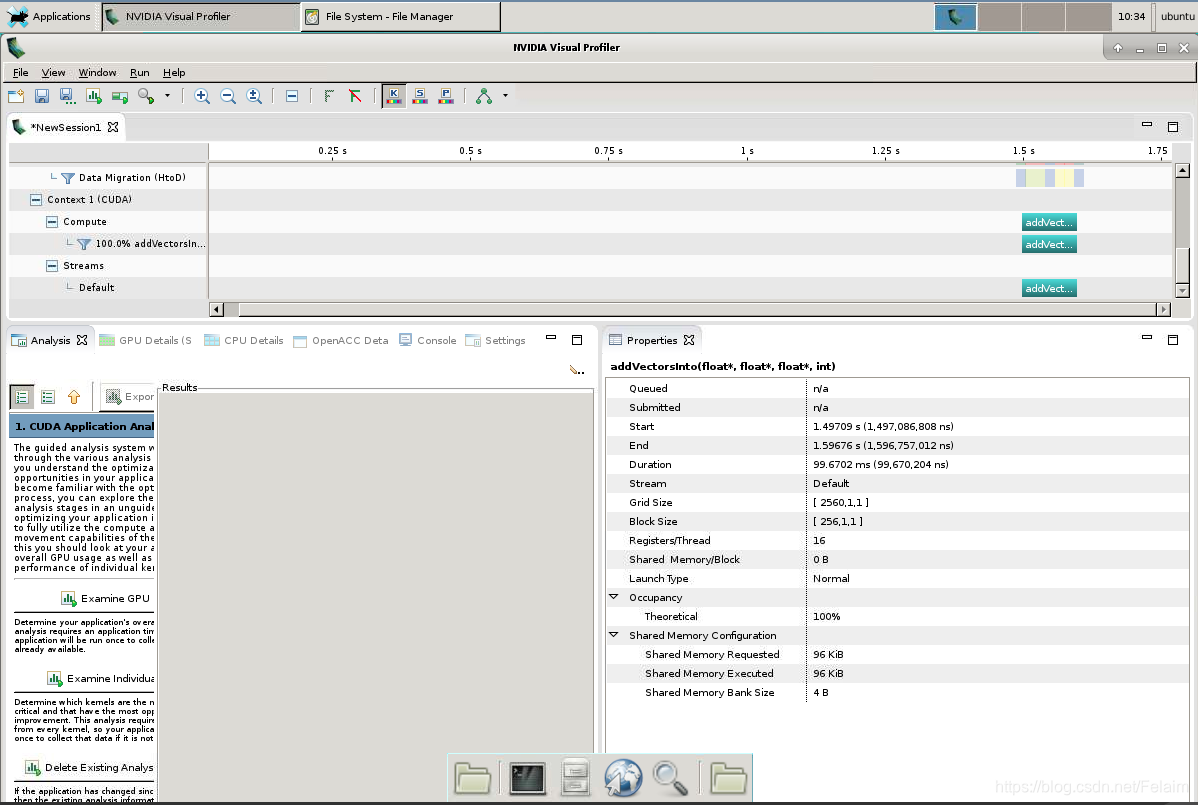Click the Duration value 99.6702 ms
The height and width of the screenshot is (805, 1198).
tap(880, 464)
